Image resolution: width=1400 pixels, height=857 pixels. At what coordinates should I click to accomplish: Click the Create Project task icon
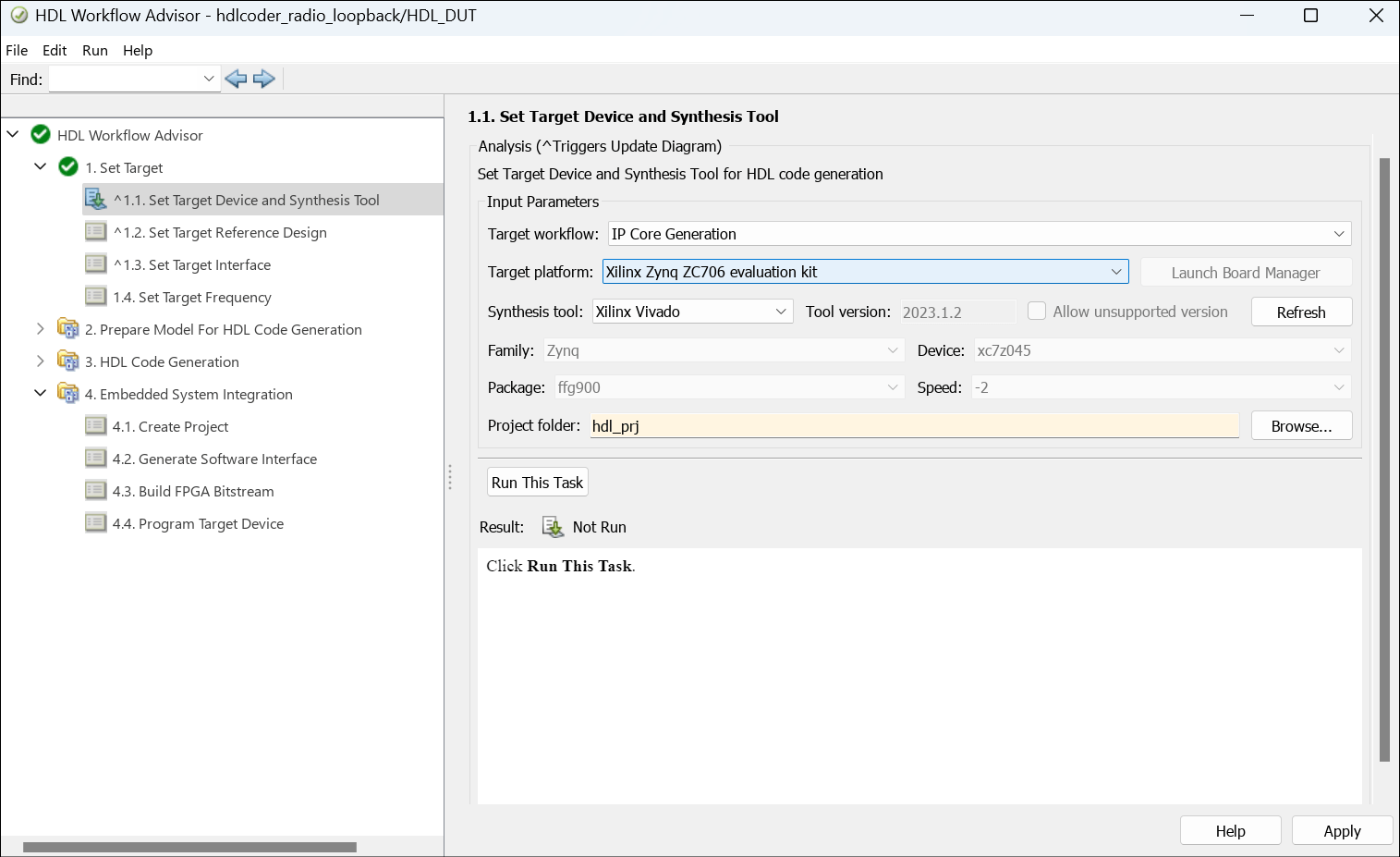[x=95, y=425]
